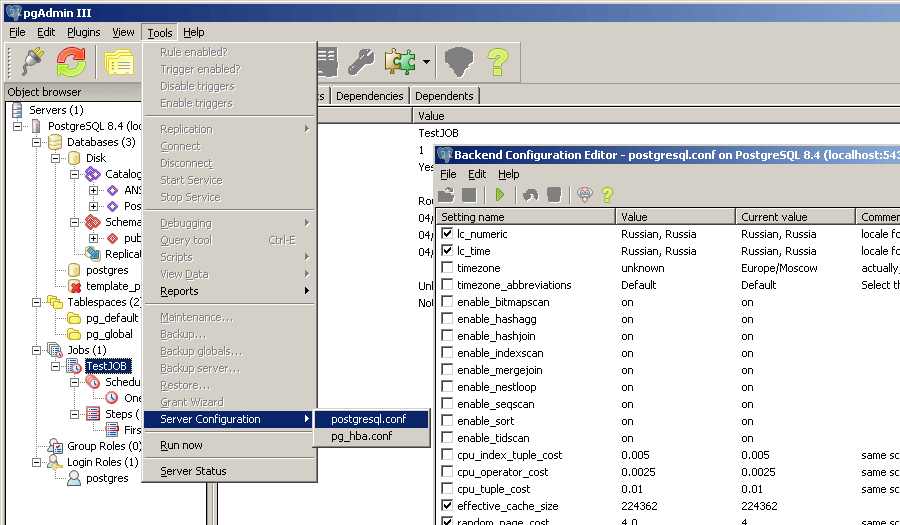Screen dimensions: 900x525
Task: Click the guru face hint icon in Configuration Editor
Action: 584,195
